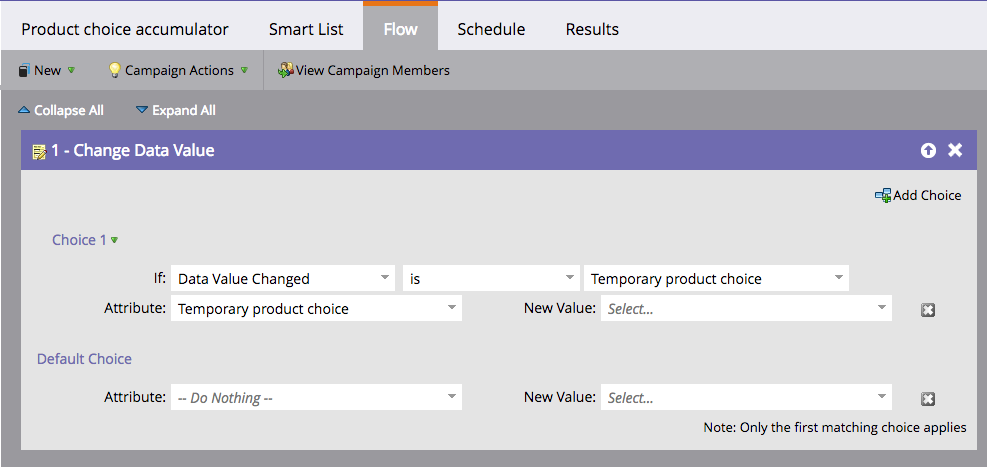
Task: Open the Choice 1 dropdown arrow
Action: pos(115,240)
